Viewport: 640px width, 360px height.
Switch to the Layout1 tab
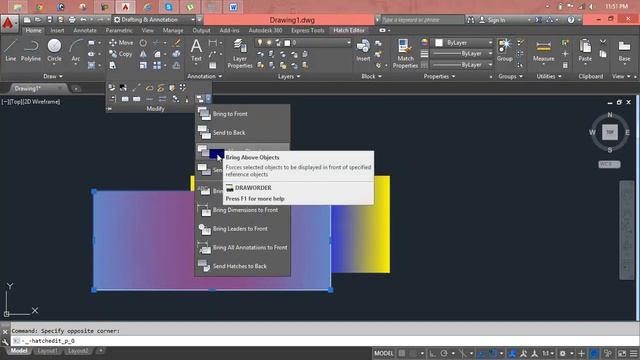[47, 351]
